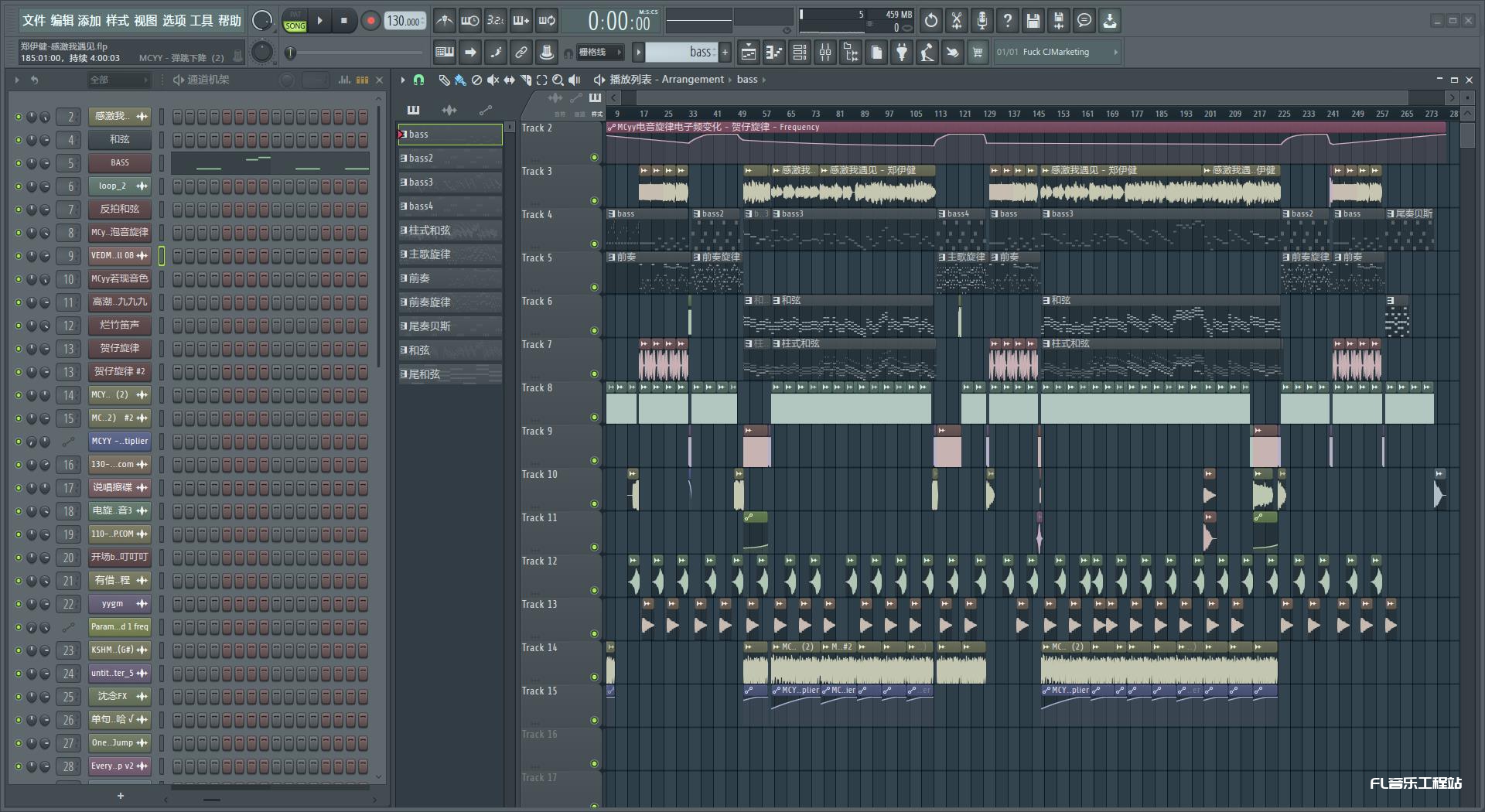Screen dimensions: 1485x812
Task: Click the undo history circular arrow icon
Action: 931,21
